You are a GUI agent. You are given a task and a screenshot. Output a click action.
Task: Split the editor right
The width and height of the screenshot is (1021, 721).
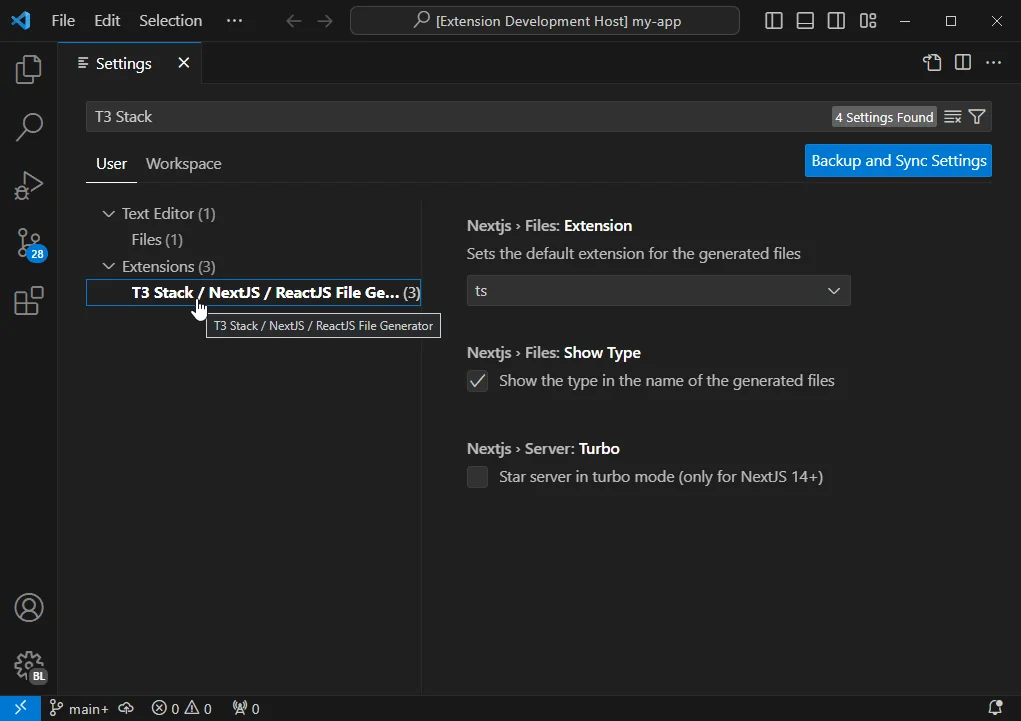(961, 62)
